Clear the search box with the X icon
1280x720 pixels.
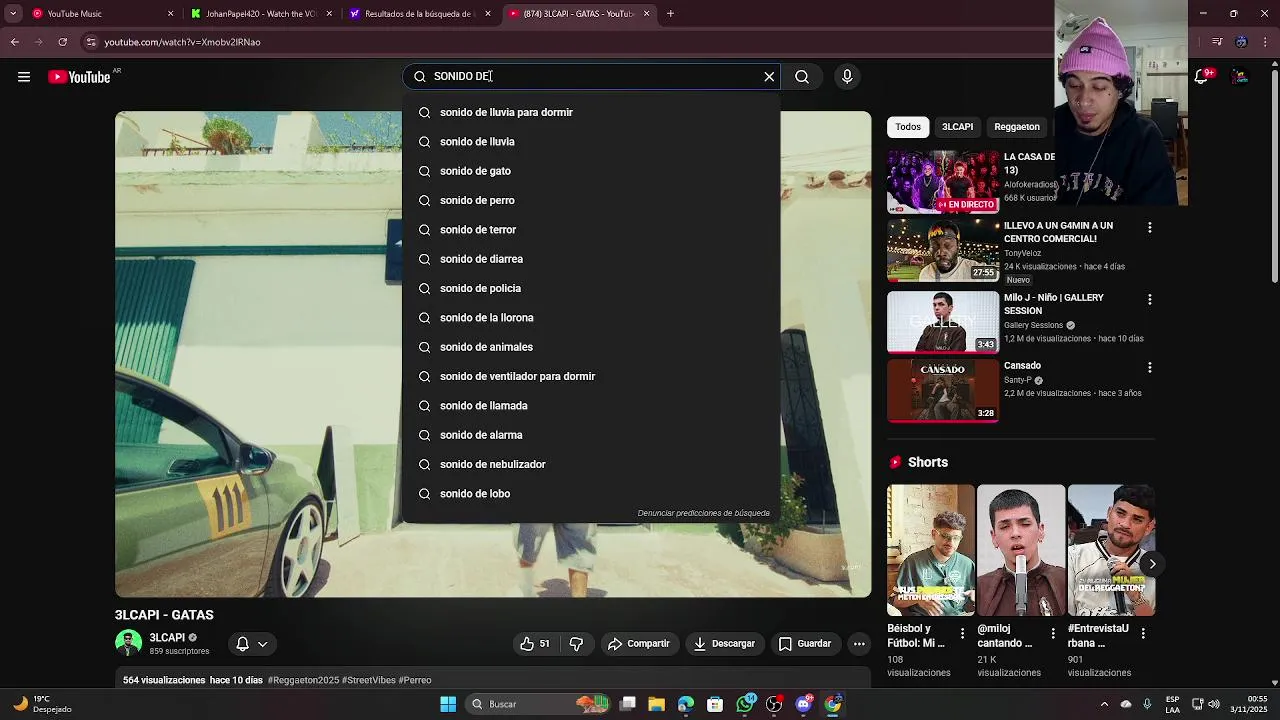[769, 77]
